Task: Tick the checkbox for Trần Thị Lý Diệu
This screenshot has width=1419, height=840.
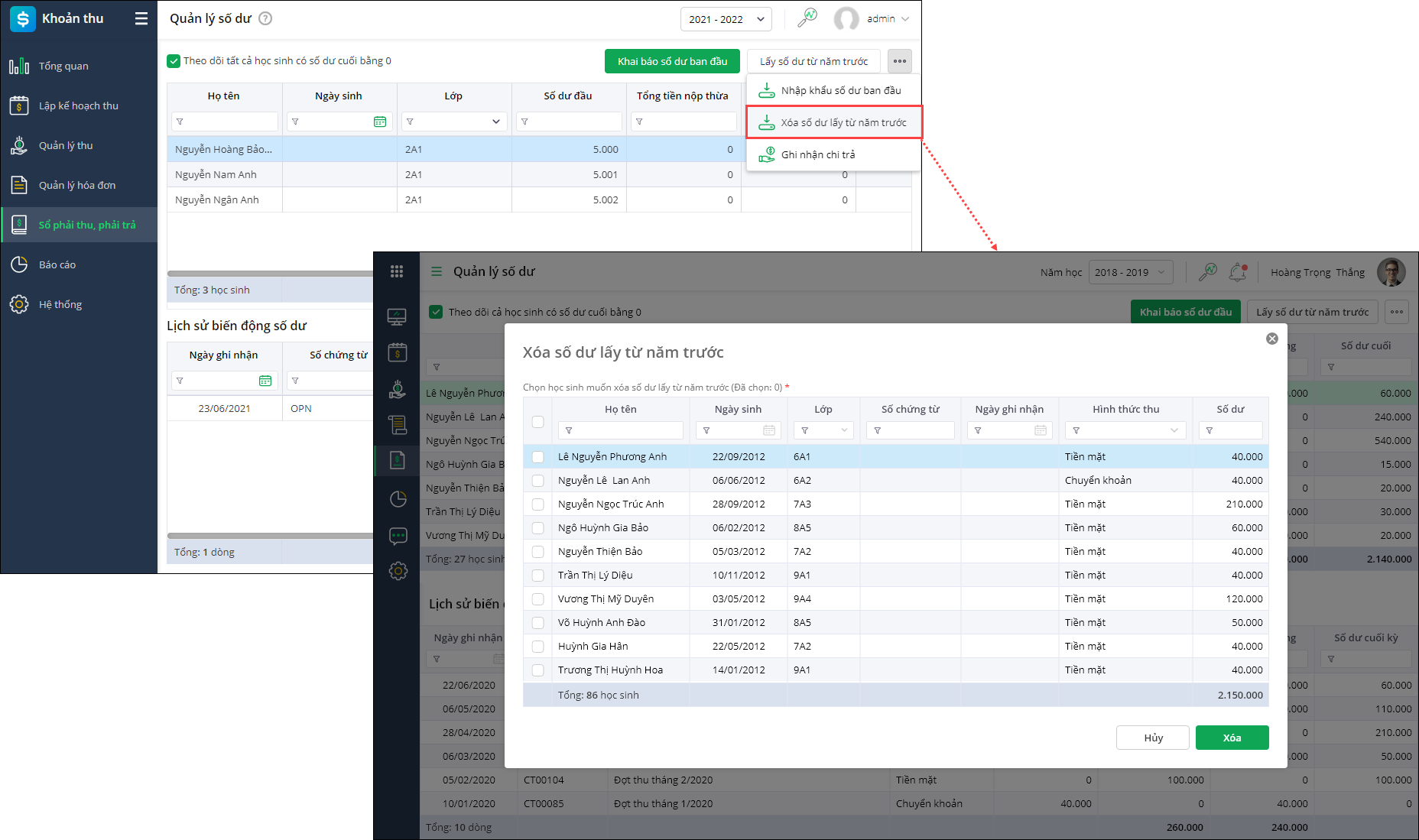Action: tap(538, 576)
